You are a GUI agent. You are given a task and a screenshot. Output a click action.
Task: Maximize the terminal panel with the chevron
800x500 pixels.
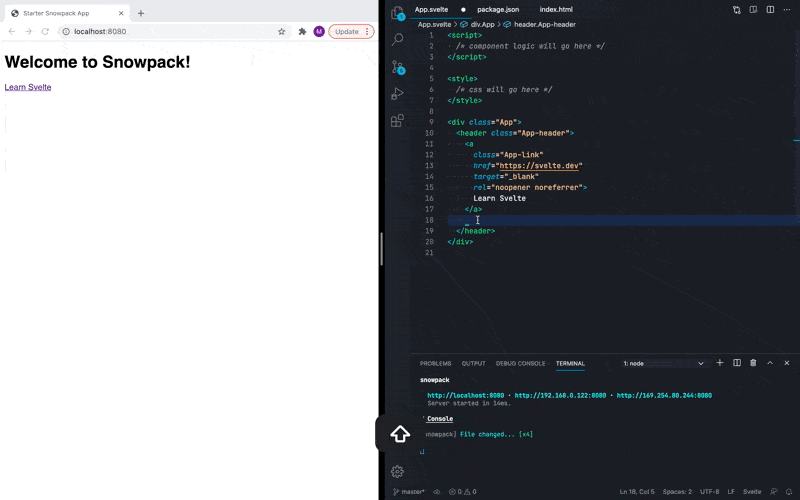[770, 363]
